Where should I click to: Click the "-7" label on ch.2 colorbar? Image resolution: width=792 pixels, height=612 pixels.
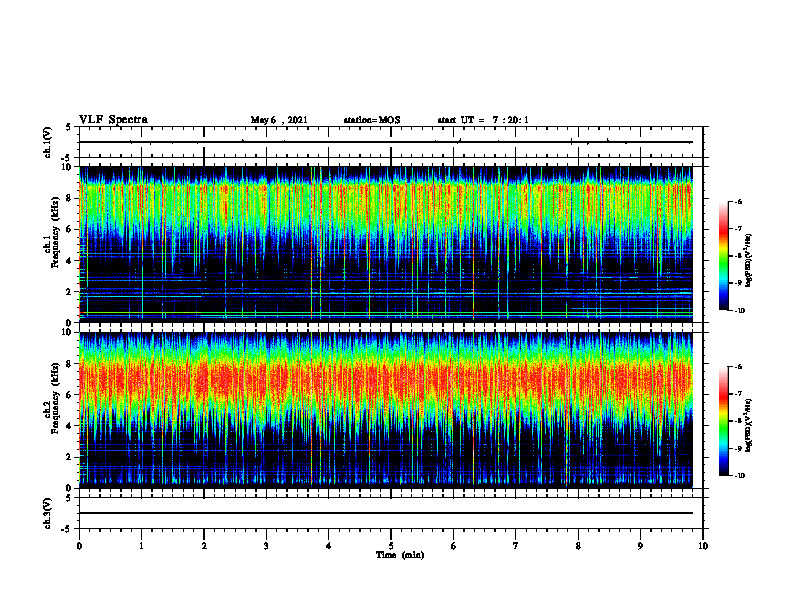click(x=739, y=394)
